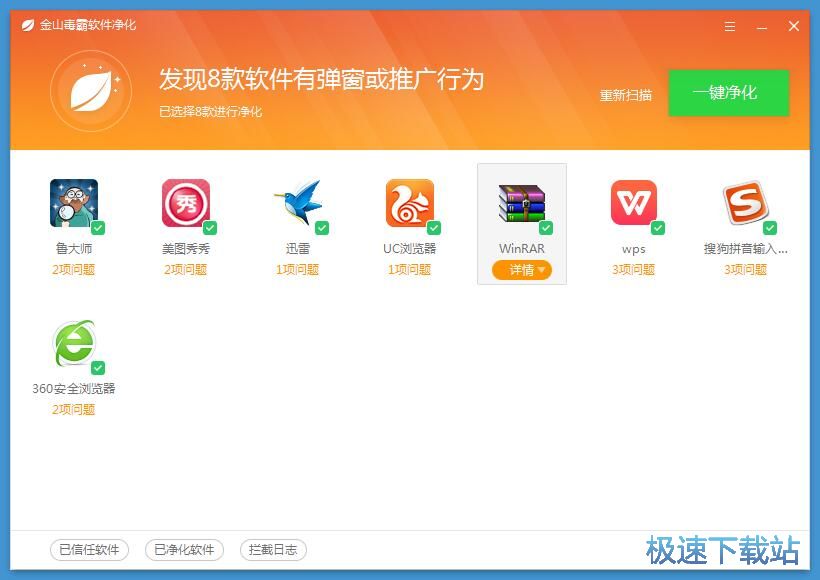Image resolution: width=820 pixels, height=580 pixels.
Task: Select the red wps icon
Action: click(x=634, y=204)
